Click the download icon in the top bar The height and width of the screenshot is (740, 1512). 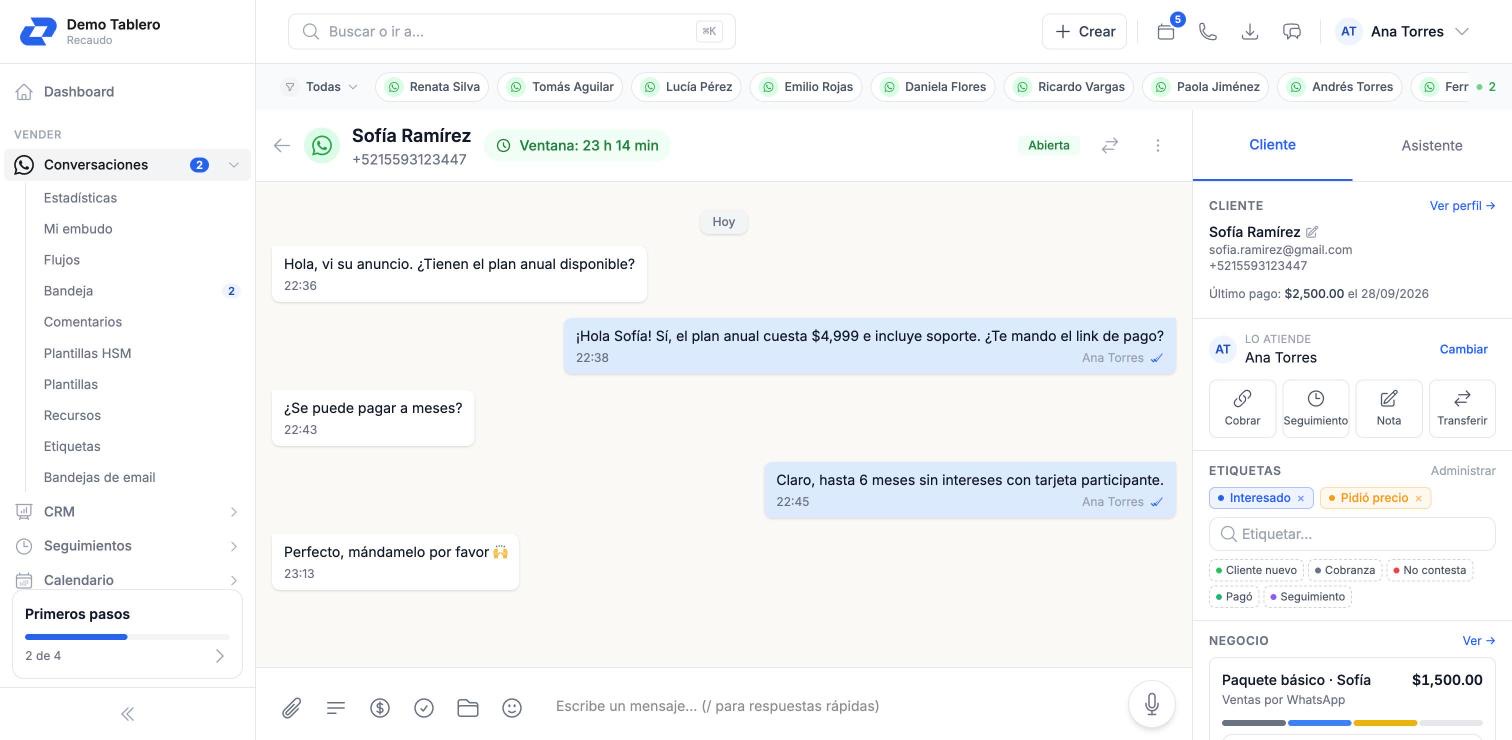click(x=1250, y=31)
